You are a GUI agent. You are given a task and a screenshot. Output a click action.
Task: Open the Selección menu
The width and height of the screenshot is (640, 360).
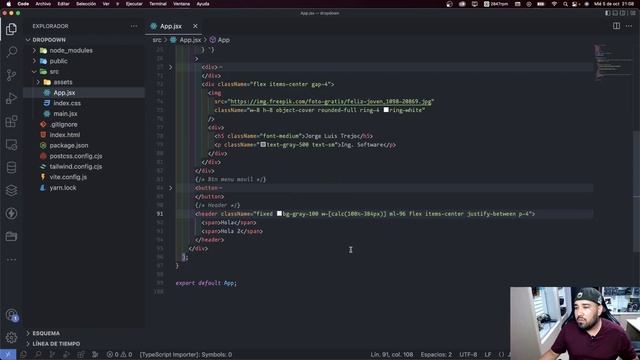[x=86, y=4]
